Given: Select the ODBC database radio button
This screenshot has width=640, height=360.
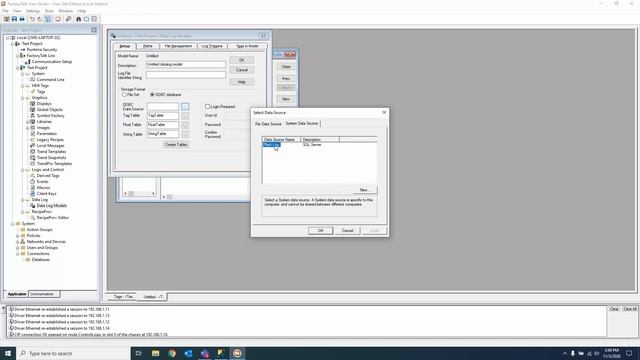Looking at the screenshot, I should (x=152, y=95).
